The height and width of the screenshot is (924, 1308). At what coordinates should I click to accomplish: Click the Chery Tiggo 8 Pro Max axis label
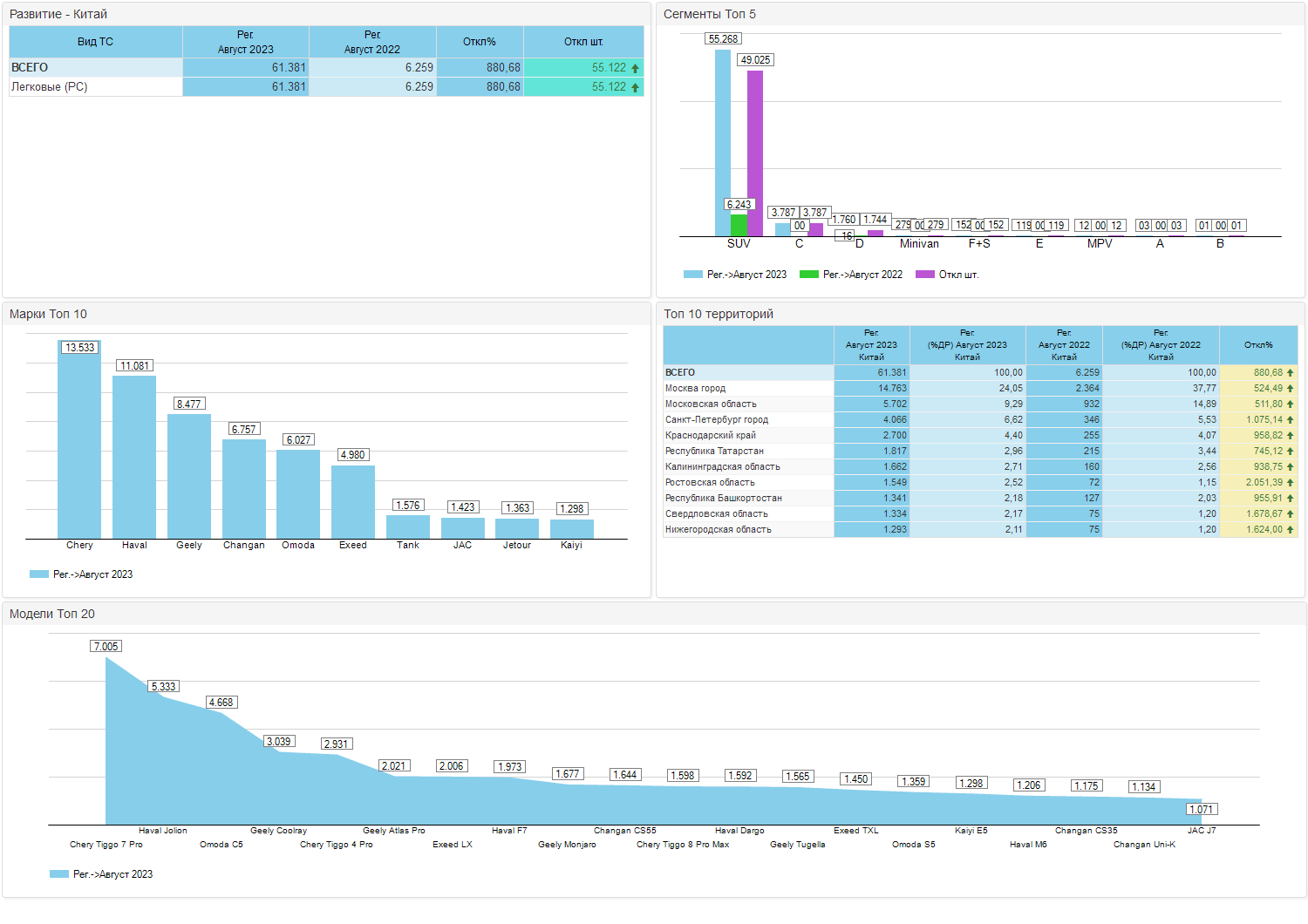click(683, 845)
